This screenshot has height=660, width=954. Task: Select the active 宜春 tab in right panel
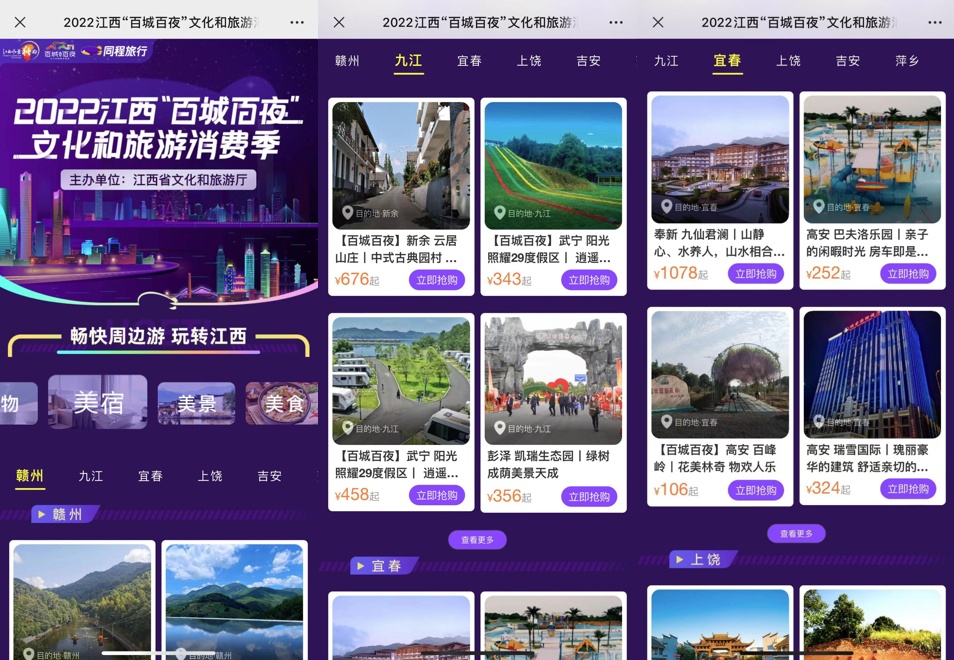pyautogui.click(x=728, y=61)
